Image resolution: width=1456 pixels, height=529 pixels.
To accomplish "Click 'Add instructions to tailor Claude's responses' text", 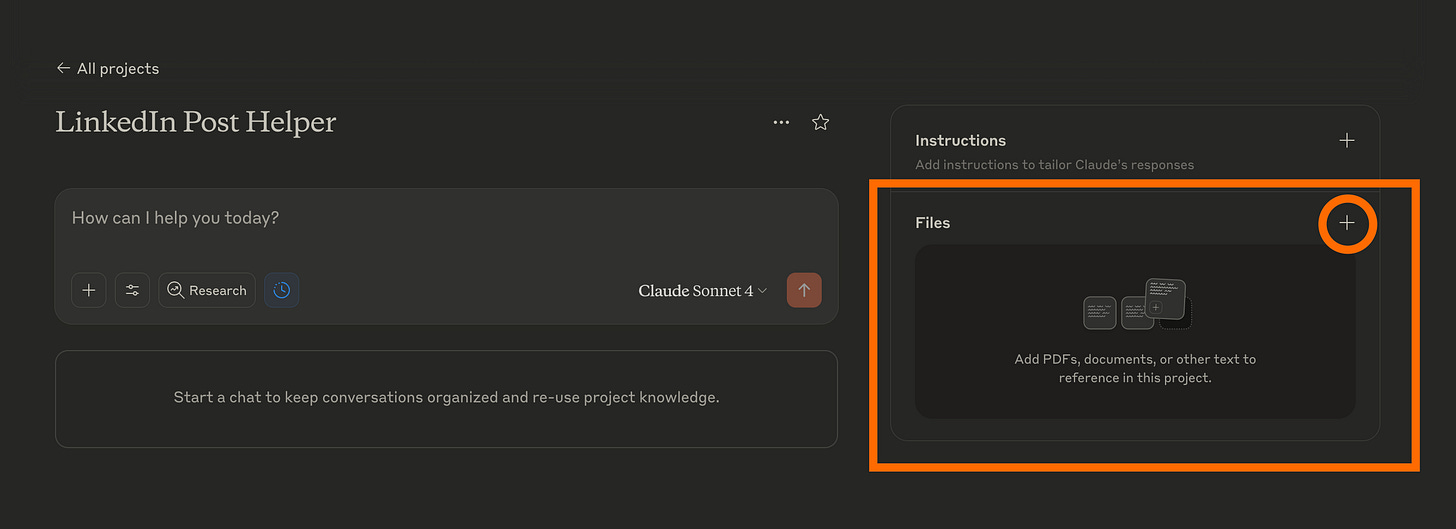I will click(x=1055, y=165).
